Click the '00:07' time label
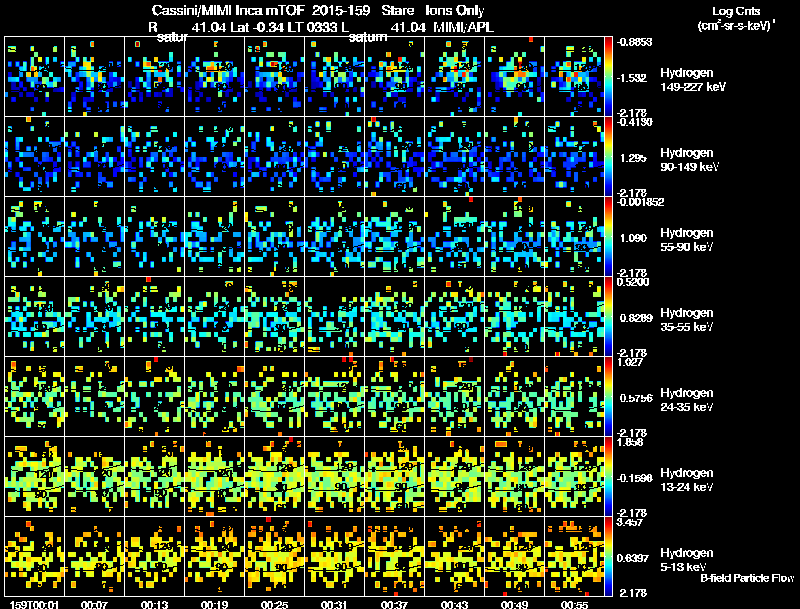The height and width of the screenshot is (609, 800). [94, 604]
